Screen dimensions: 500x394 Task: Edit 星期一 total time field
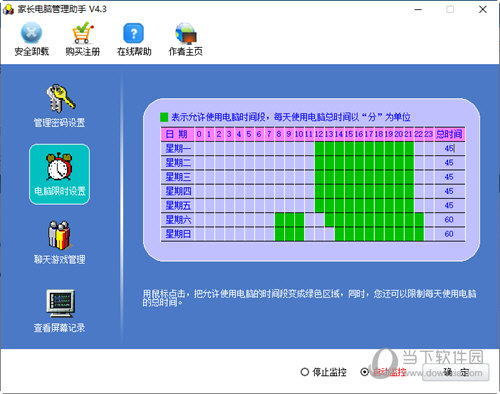pos(449,148)
